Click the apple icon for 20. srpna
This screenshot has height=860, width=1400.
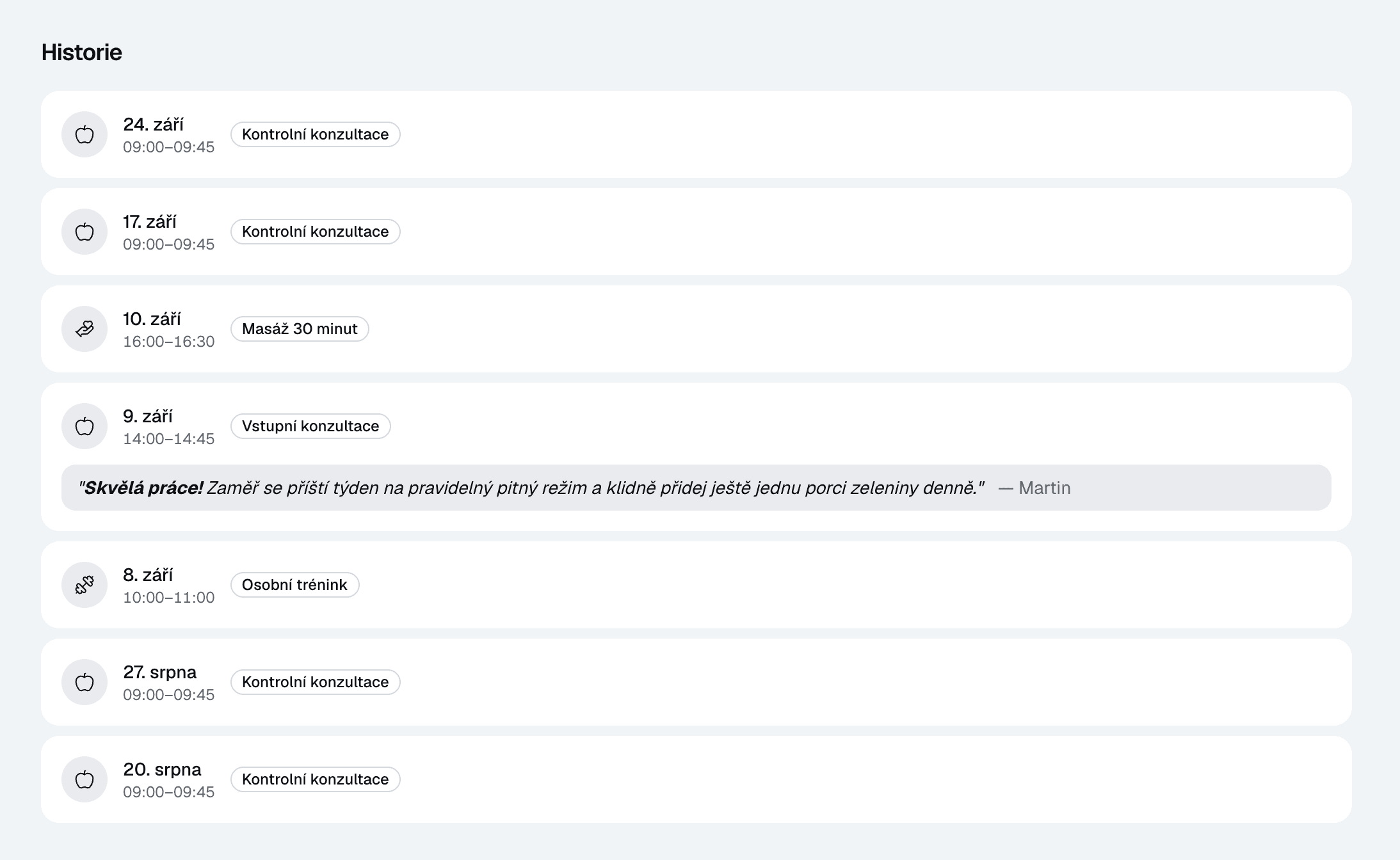click(x=84, y=779)
